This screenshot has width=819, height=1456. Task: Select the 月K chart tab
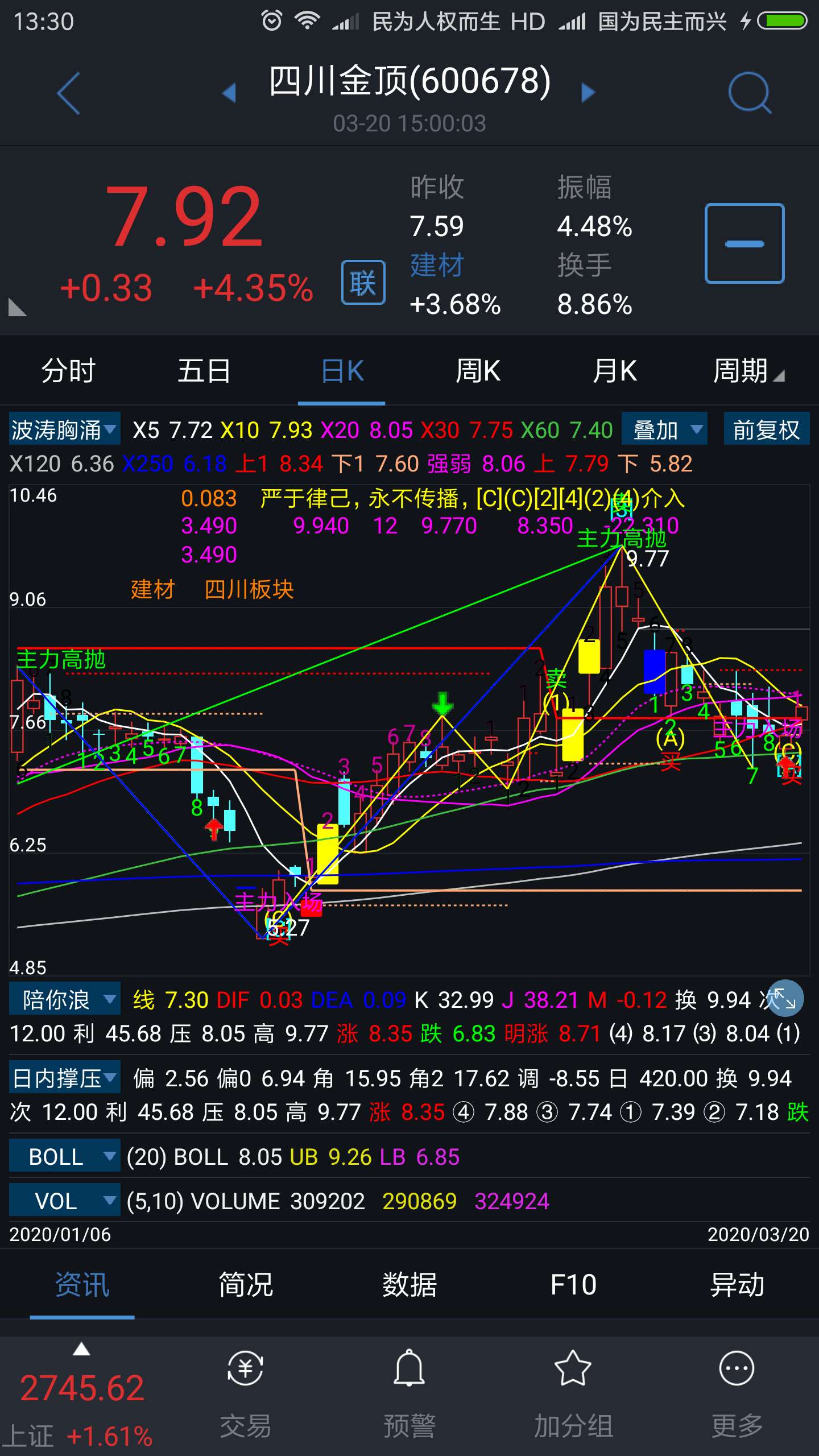(x=614, y=371)
